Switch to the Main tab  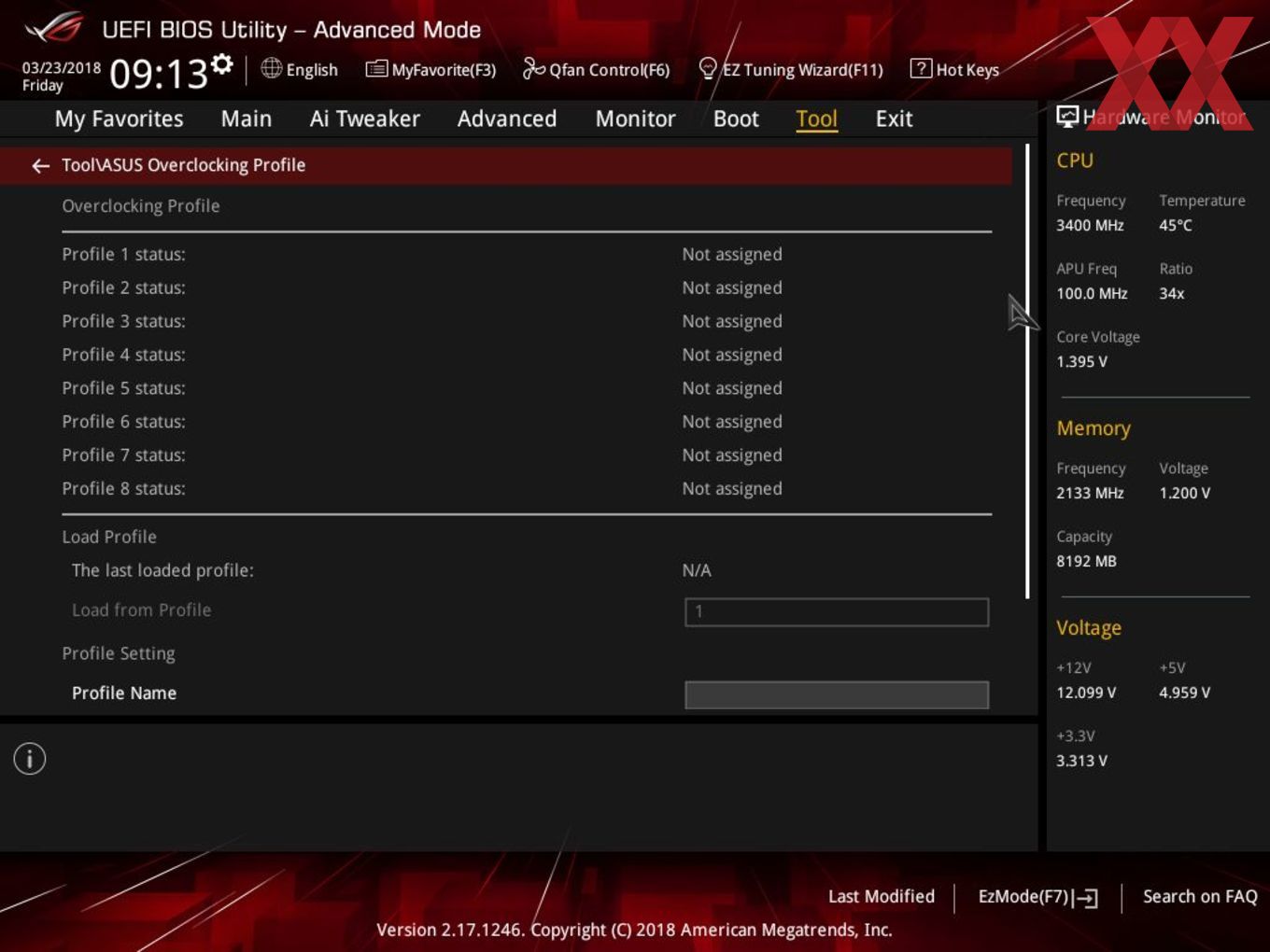coord(247,119)
